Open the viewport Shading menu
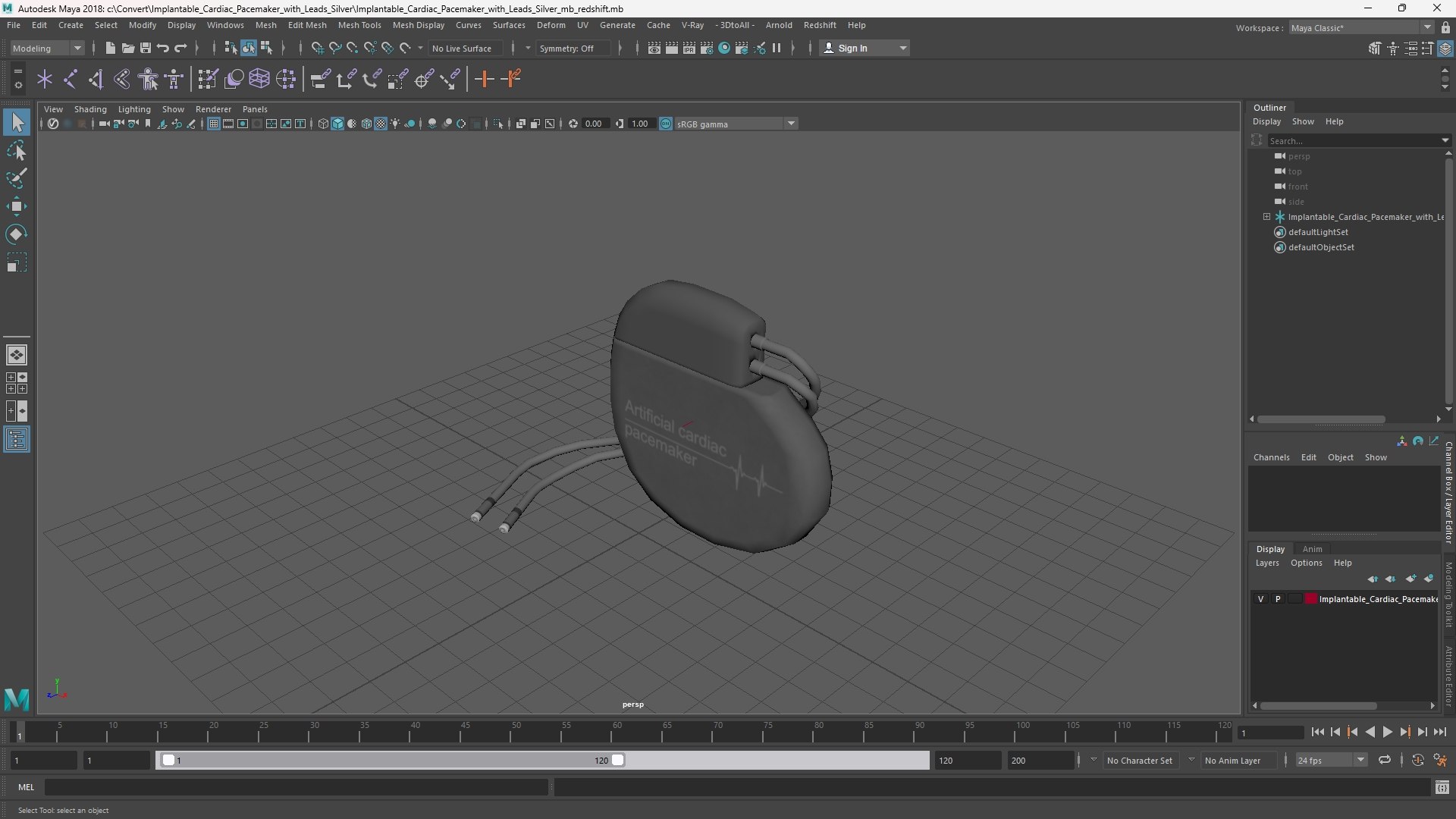The height and width of the screenshot is (819, 1456). (90, 109)
